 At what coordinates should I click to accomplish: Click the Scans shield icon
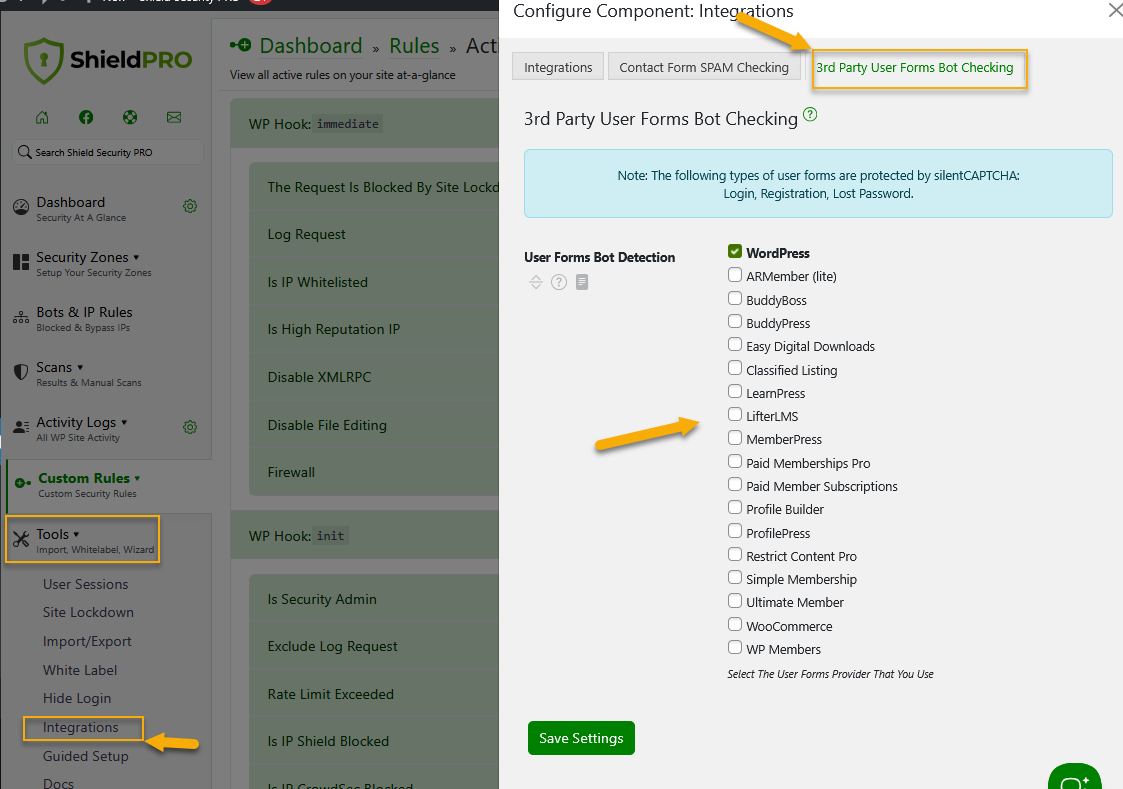[21, 372]
